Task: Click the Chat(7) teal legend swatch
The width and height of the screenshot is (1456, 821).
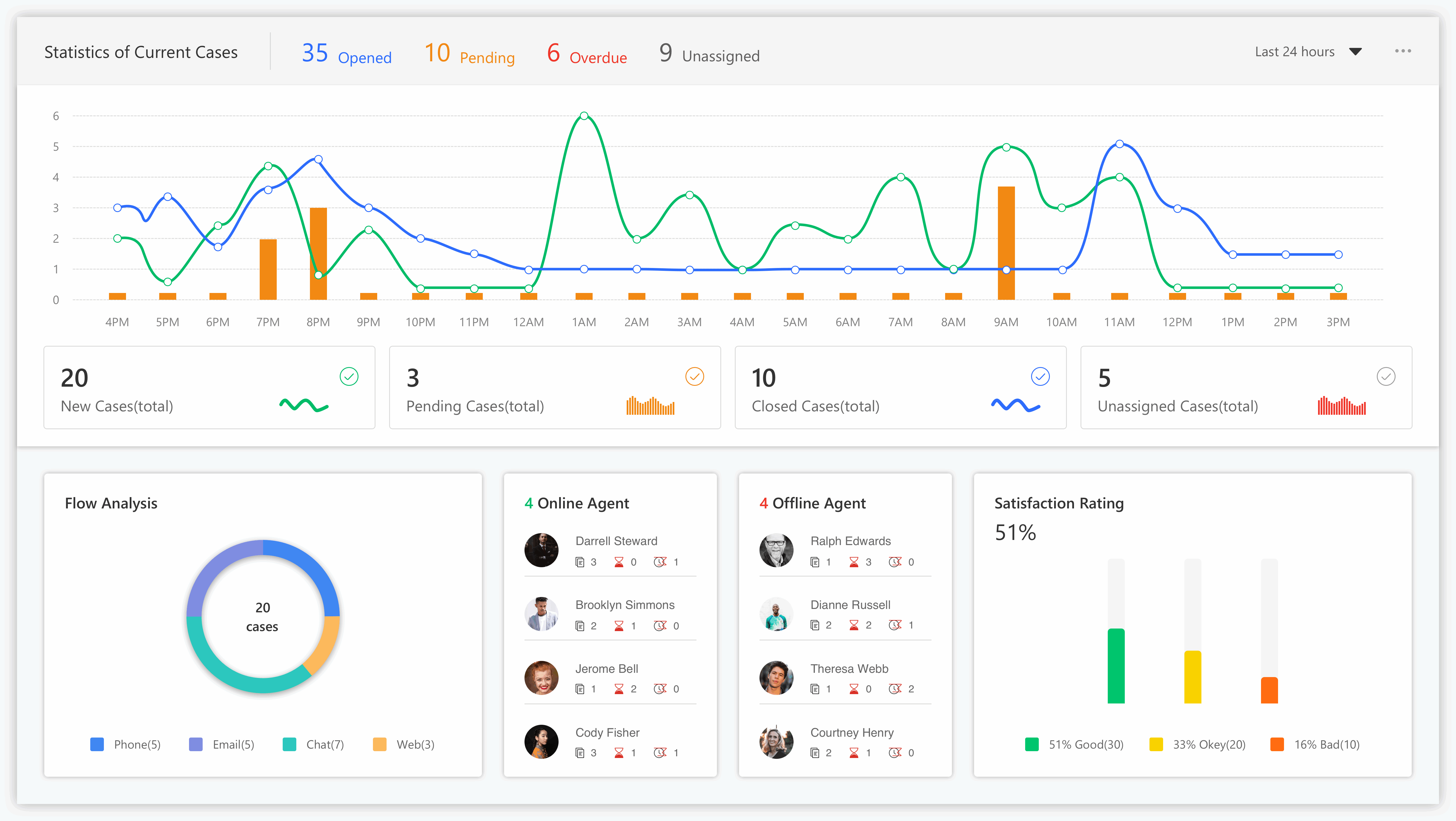Action: click(289, 745)
